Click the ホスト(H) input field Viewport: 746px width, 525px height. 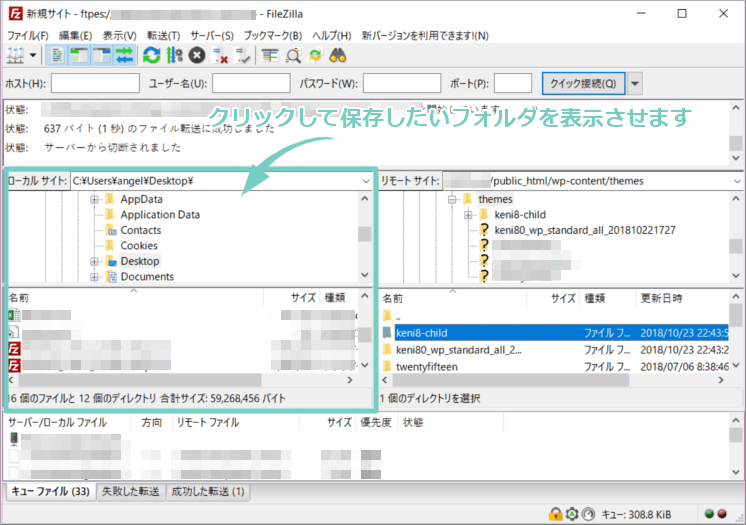click(x=95, y=83)
